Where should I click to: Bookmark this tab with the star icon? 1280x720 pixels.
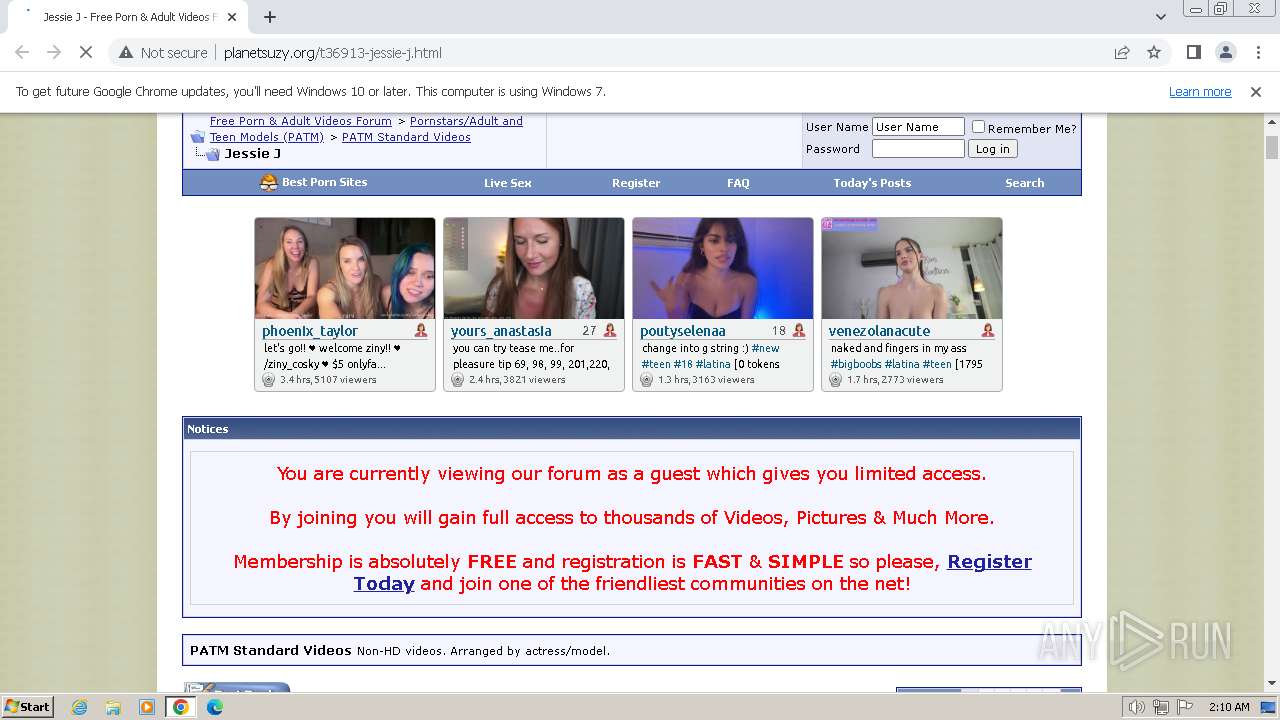tap(1154, 52)
